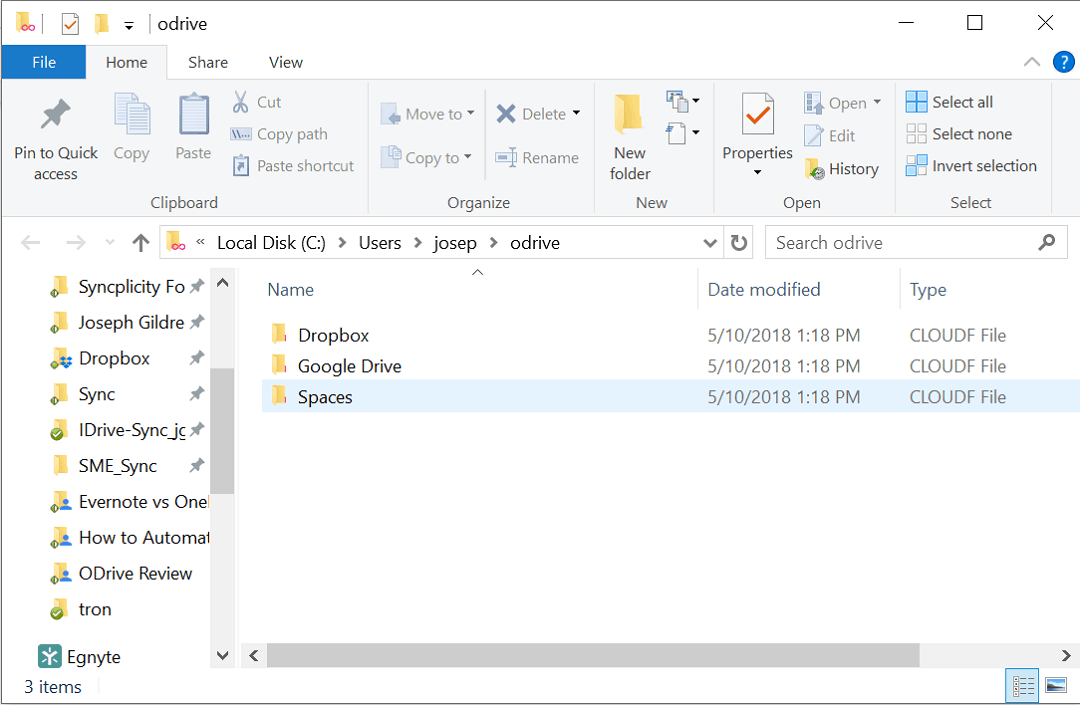
Task: Switch to Details view using the status bar toggle
Action: coord(1022,686)
